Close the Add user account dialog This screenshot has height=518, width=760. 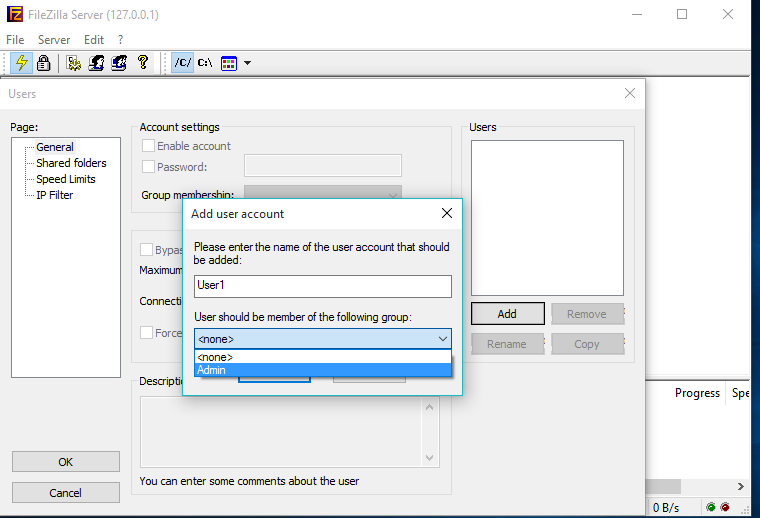447,213
